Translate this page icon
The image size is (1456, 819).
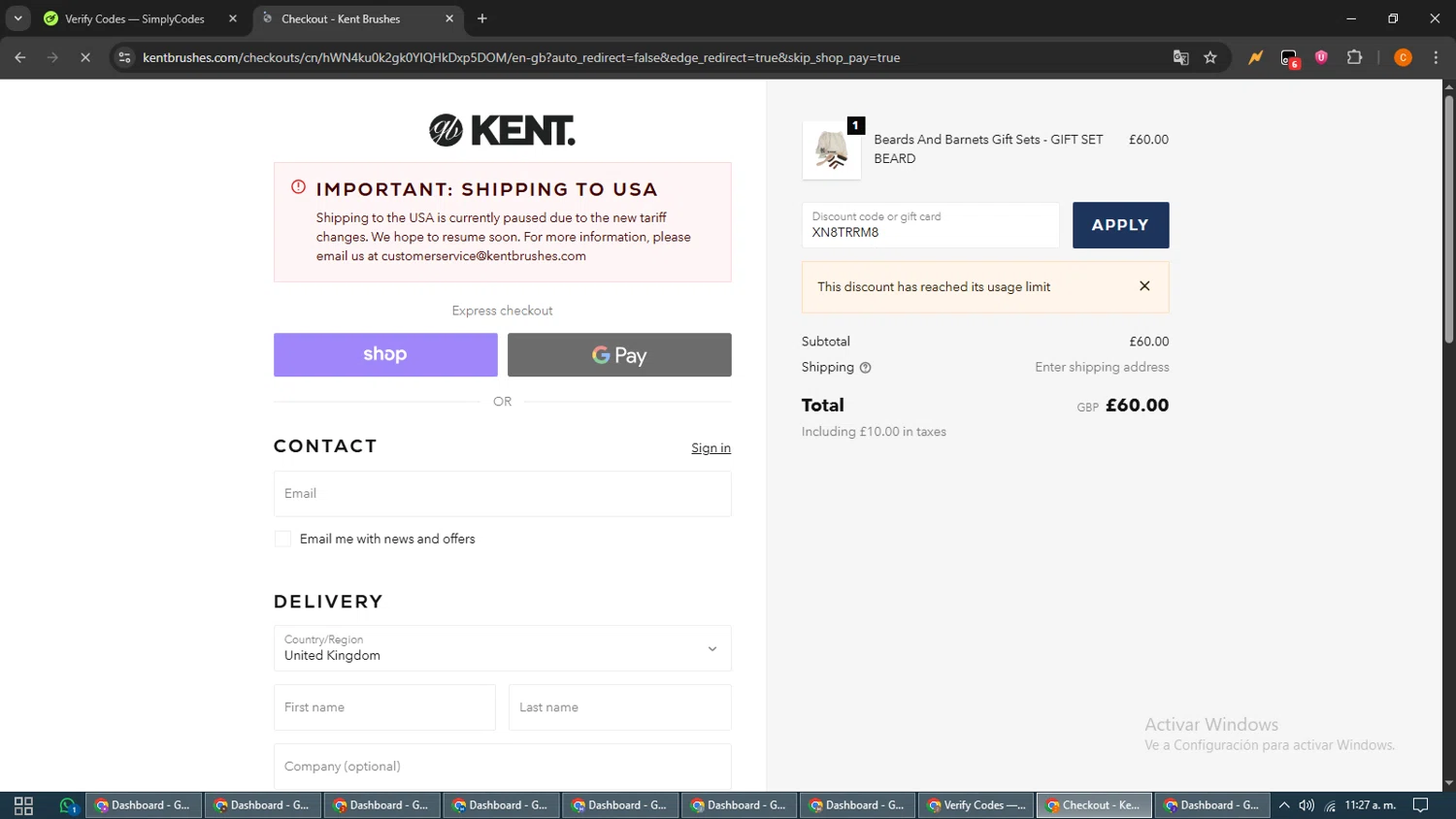(1181, 57)
